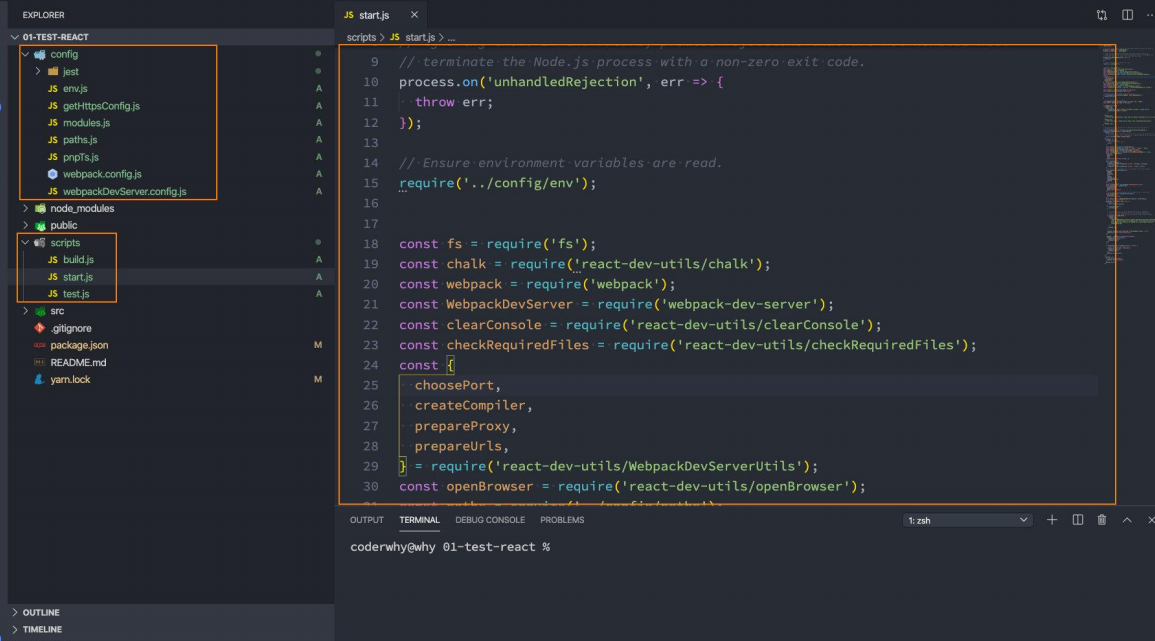
Task: Click the JS icon beside build.js
Action: pos(52,259)
